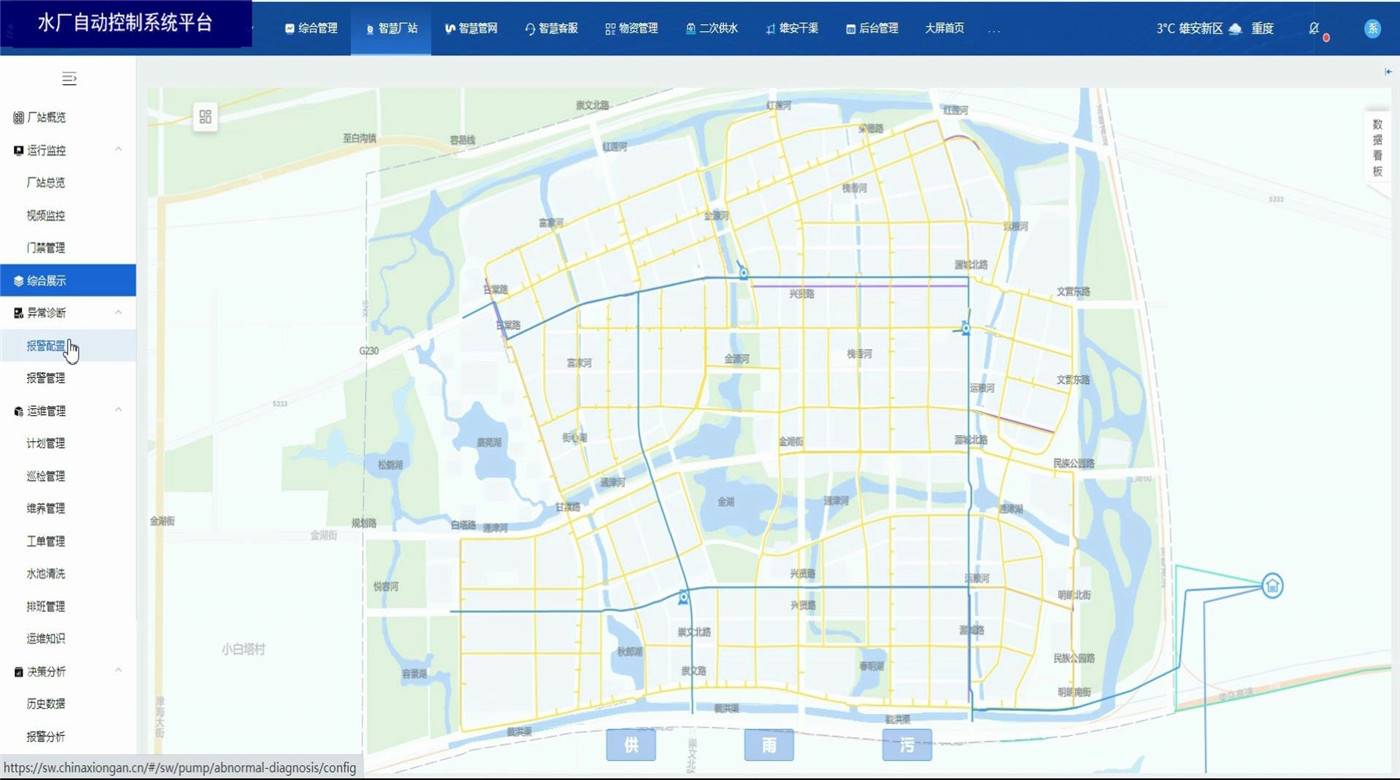Go to 视频监控 in the sidebar
The image size is (1400, 780).
[x=46, y=215]
